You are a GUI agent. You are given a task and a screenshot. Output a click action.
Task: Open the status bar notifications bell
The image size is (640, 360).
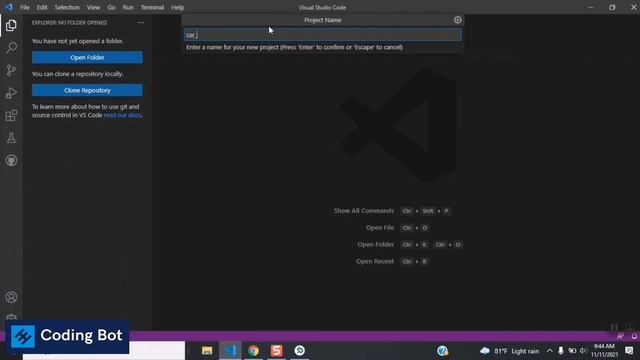(x=634, y=336)
